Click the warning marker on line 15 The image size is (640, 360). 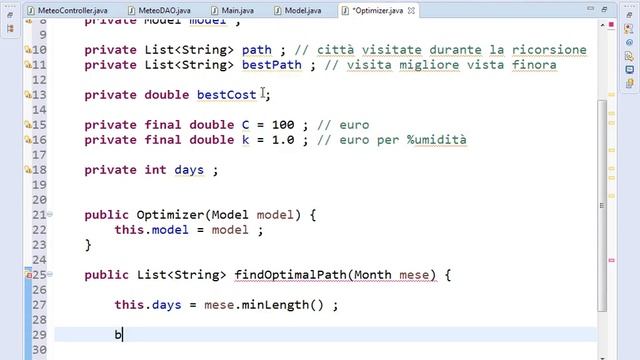click(28, 125)
